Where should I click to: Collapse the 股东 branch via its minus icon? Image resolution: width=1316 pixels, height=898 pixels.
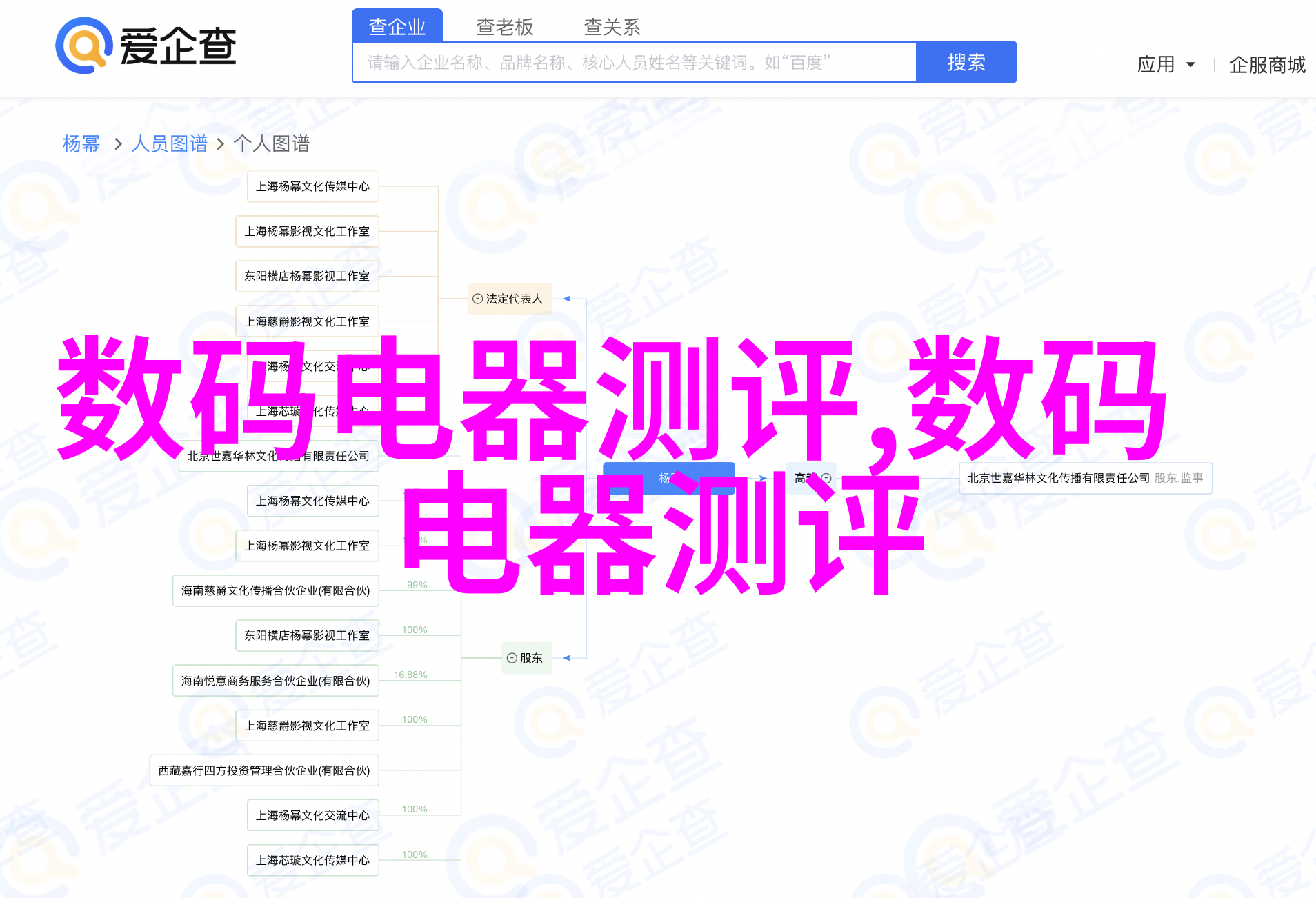512,658
